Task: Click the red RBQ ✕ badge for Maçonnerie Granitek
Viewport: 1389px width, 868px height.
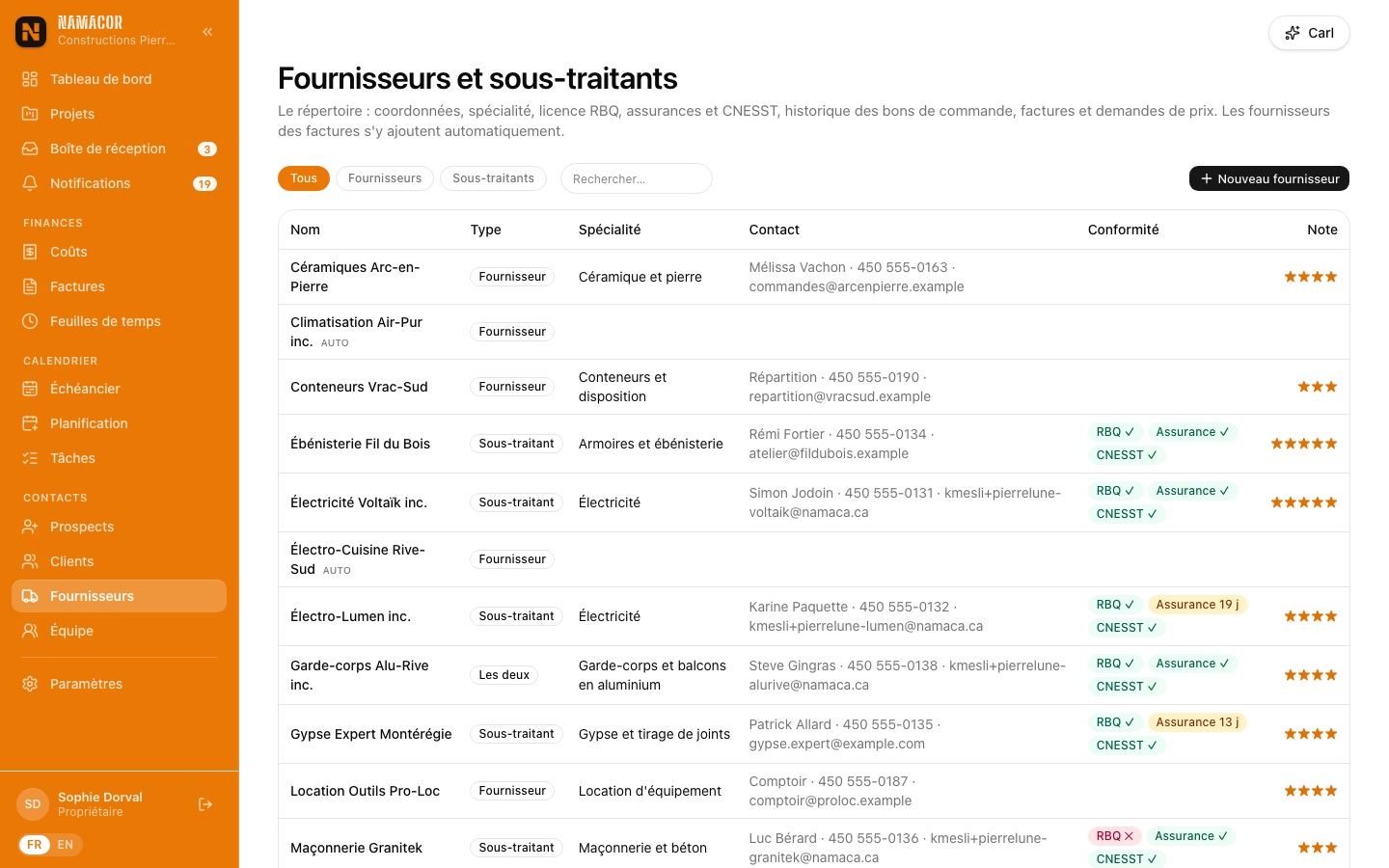Action: click(1115, 836)
